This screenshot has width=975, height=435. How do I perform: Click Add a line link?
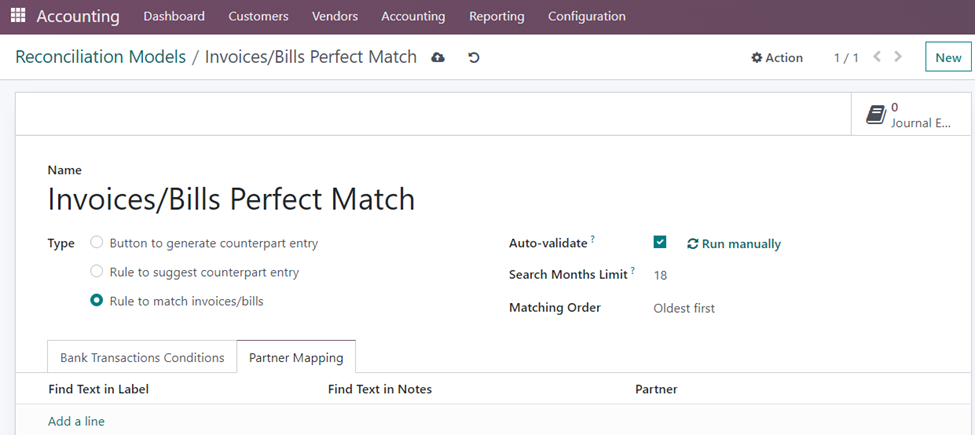pyautogui.click(x=76, y=421)
